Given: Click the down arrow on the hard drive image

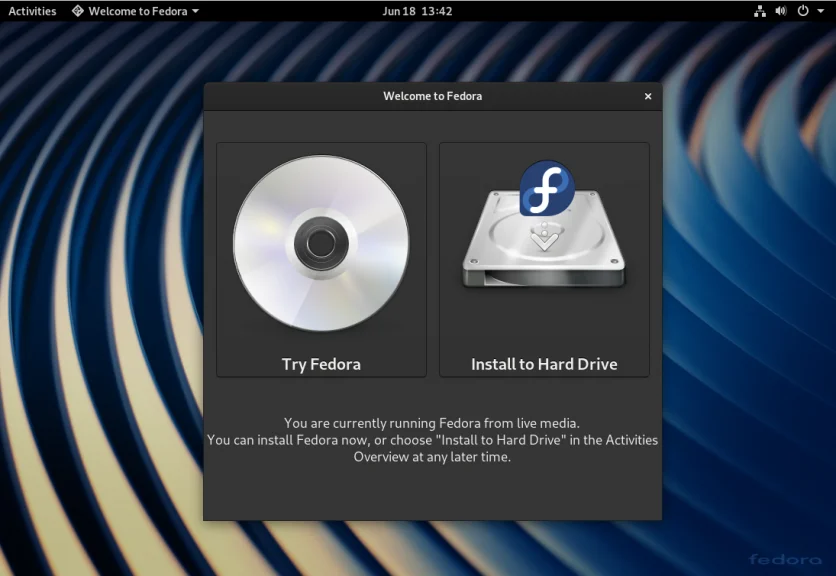Looking at the screenshot, I should pos(544,240).
